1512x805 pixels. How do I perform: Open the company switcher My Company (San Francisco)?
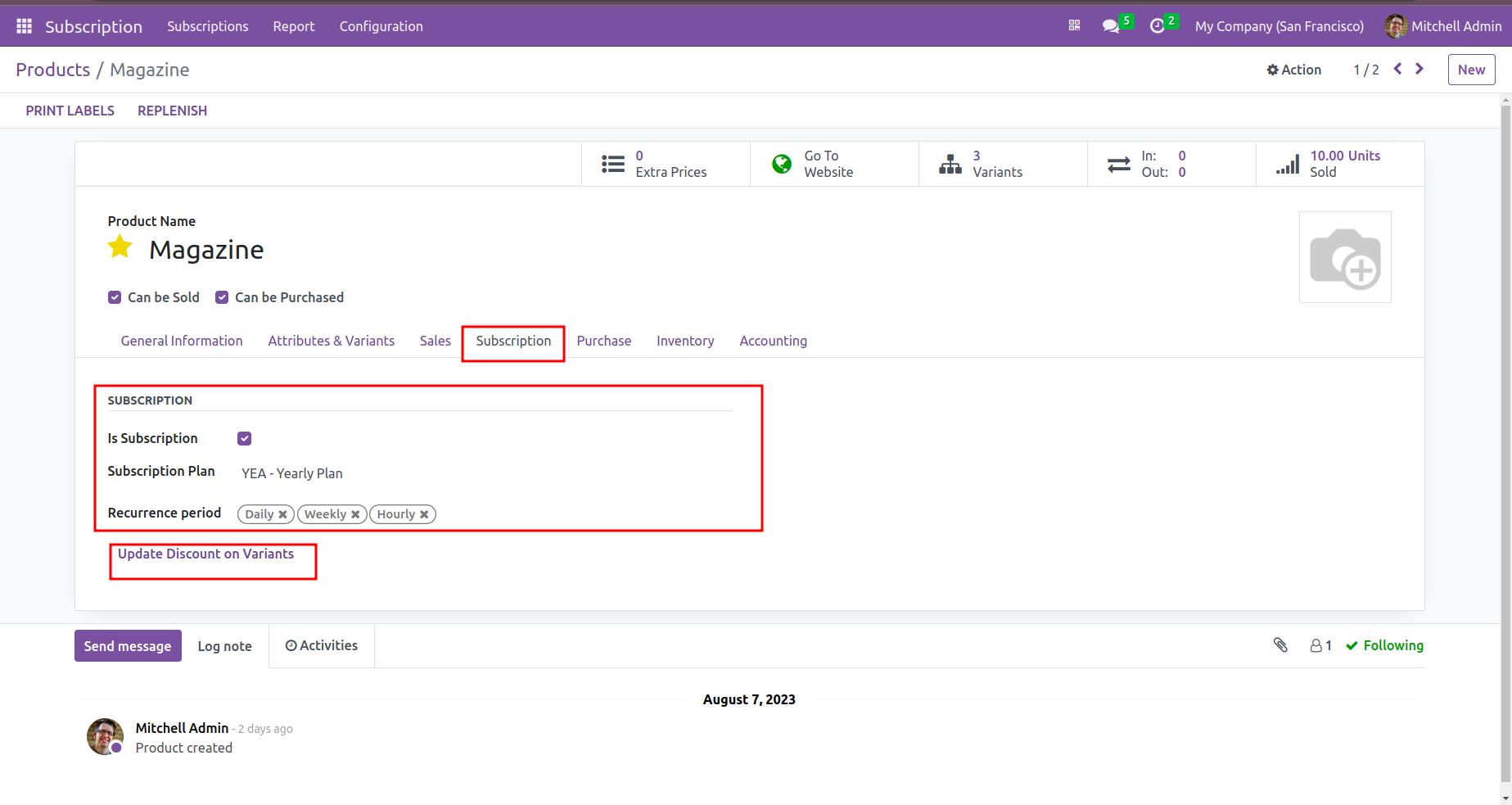click(x=1280, y=26)
